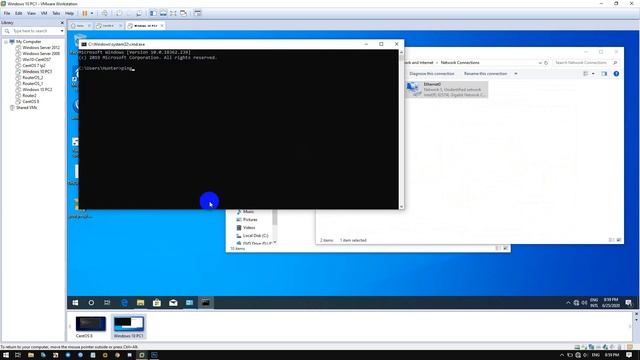Open File Explorer from guest taskbar
Screen dimensions: 640x360
click(x=140, y=303)
